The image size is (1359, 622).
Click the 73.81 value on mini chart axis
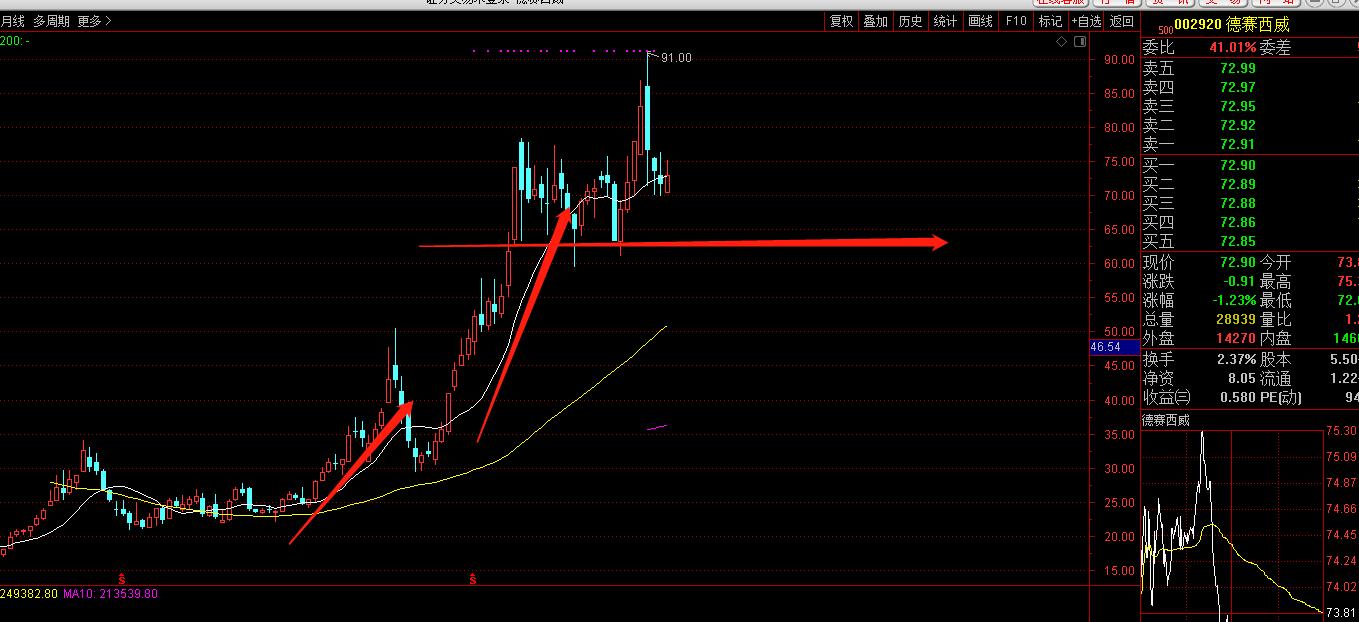[x=1342, y=612]
